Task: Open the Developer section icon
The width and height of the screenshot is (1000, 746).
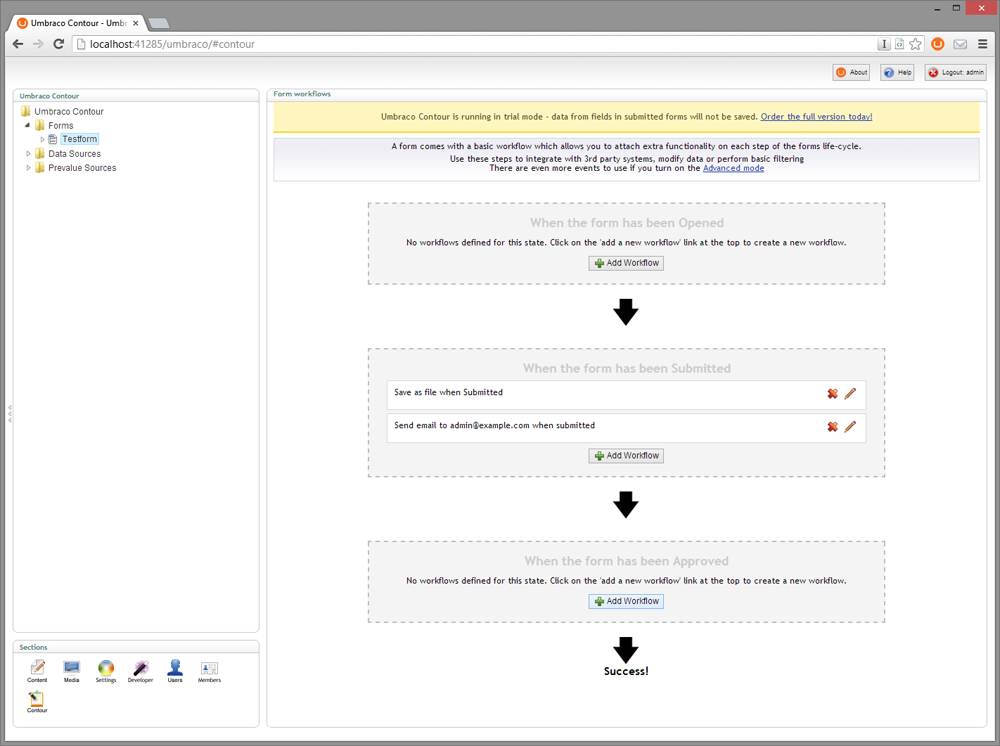Action: click(x=140, y=671)
